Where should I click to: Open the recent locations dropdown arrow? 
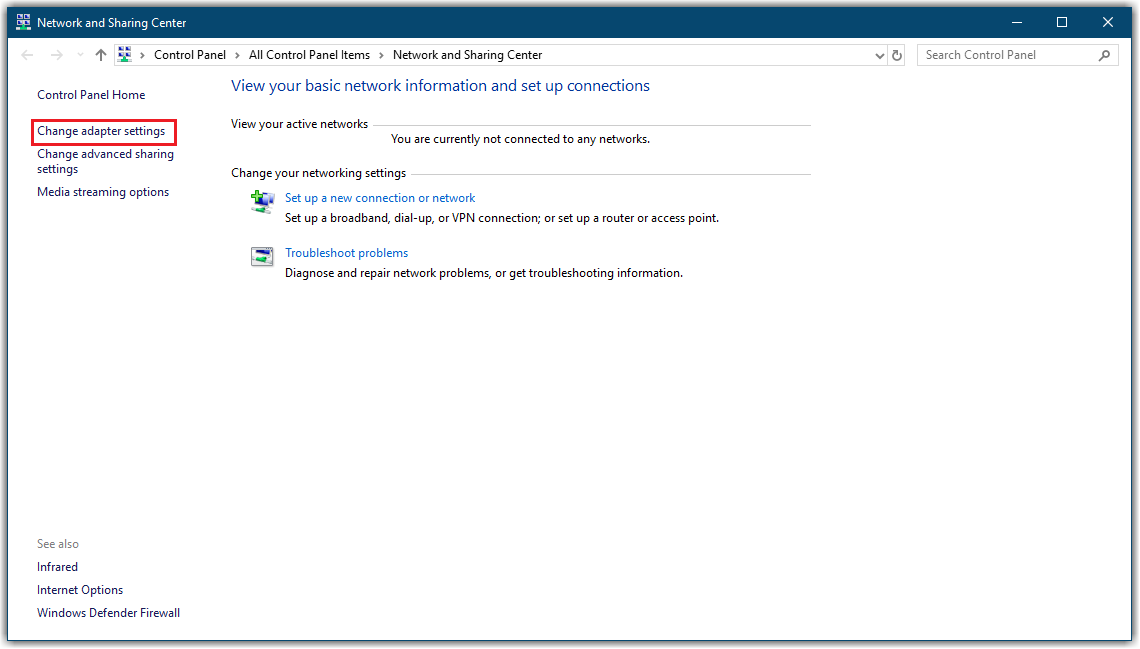80,55
